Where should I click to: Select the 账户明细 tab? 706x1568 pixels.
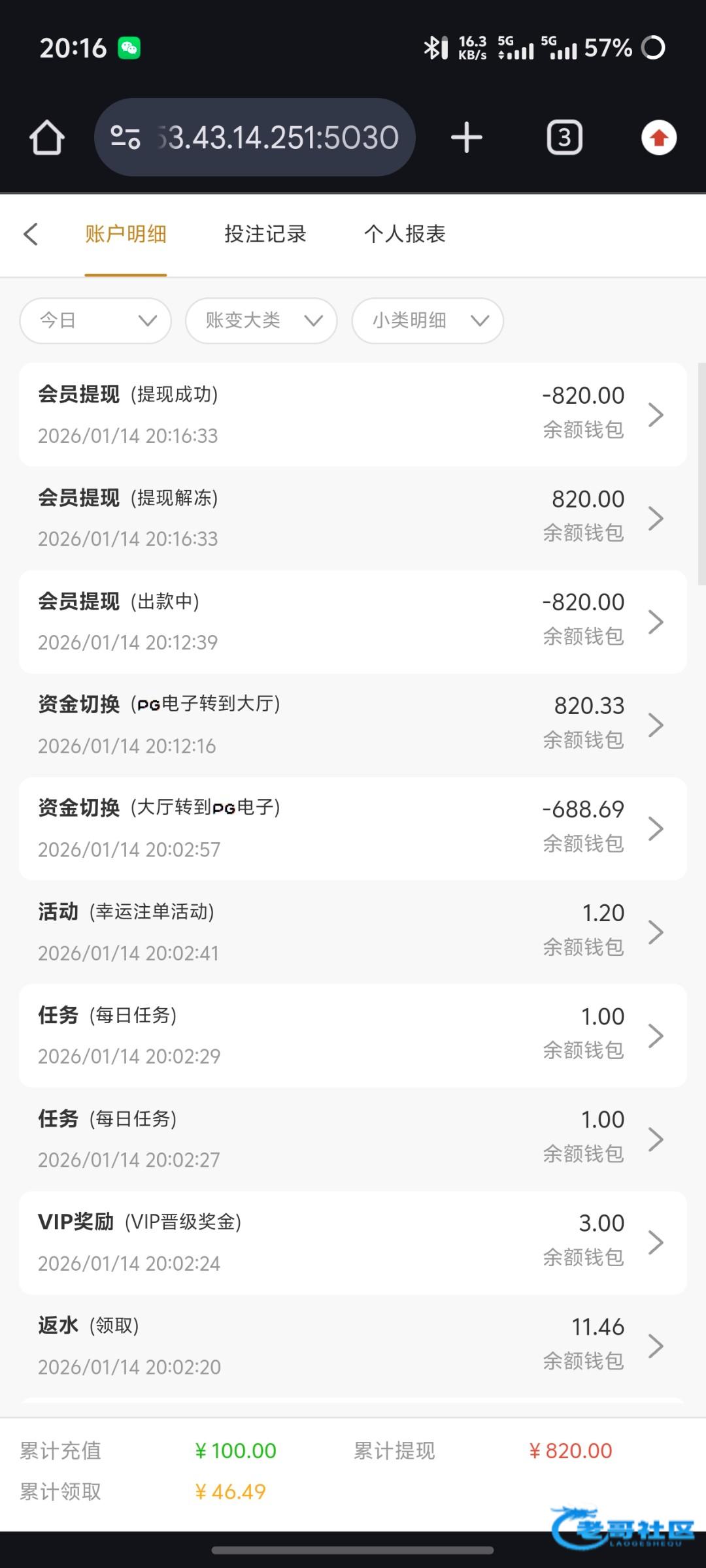[126, 234]
